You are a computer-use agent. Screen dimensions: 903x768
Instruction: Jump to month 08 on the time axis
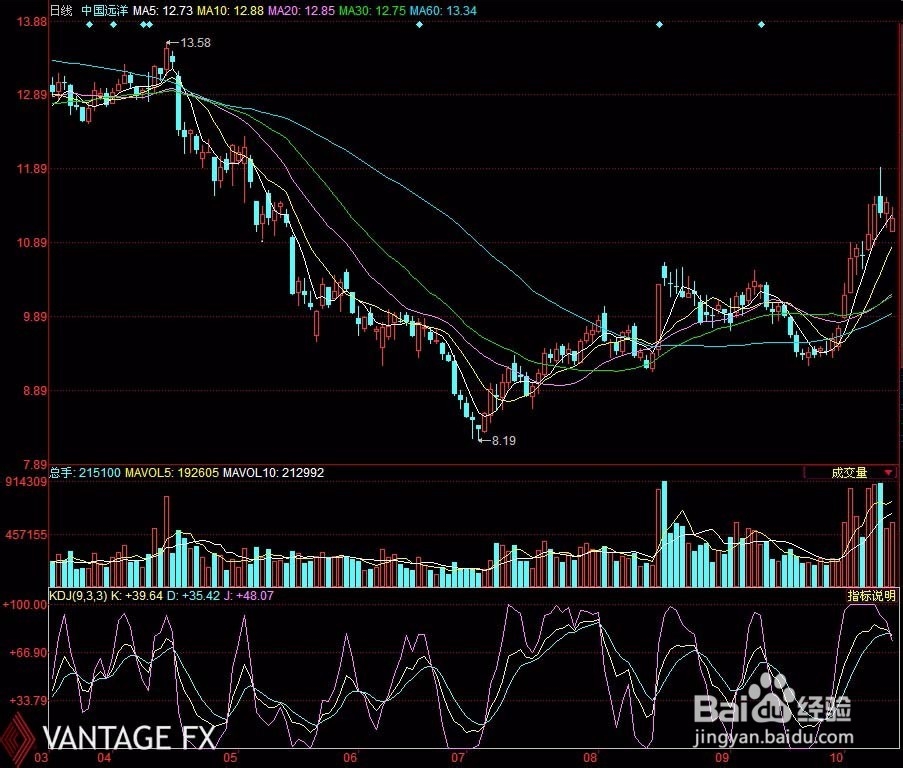pyautogui.click(x=591, y=758)
